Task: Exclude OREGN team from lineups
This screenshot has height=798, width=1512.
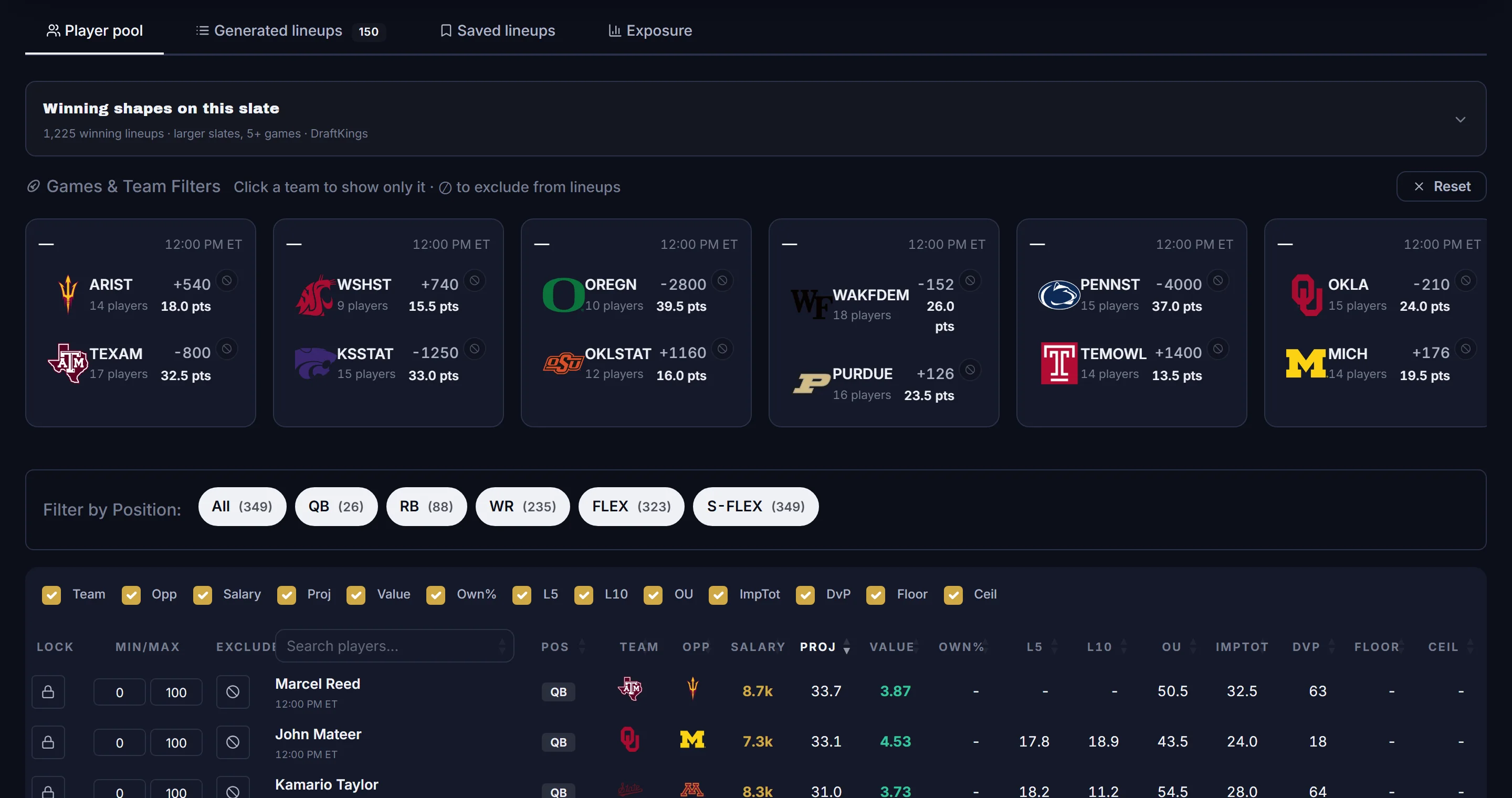Action: [x=722, y=280]
